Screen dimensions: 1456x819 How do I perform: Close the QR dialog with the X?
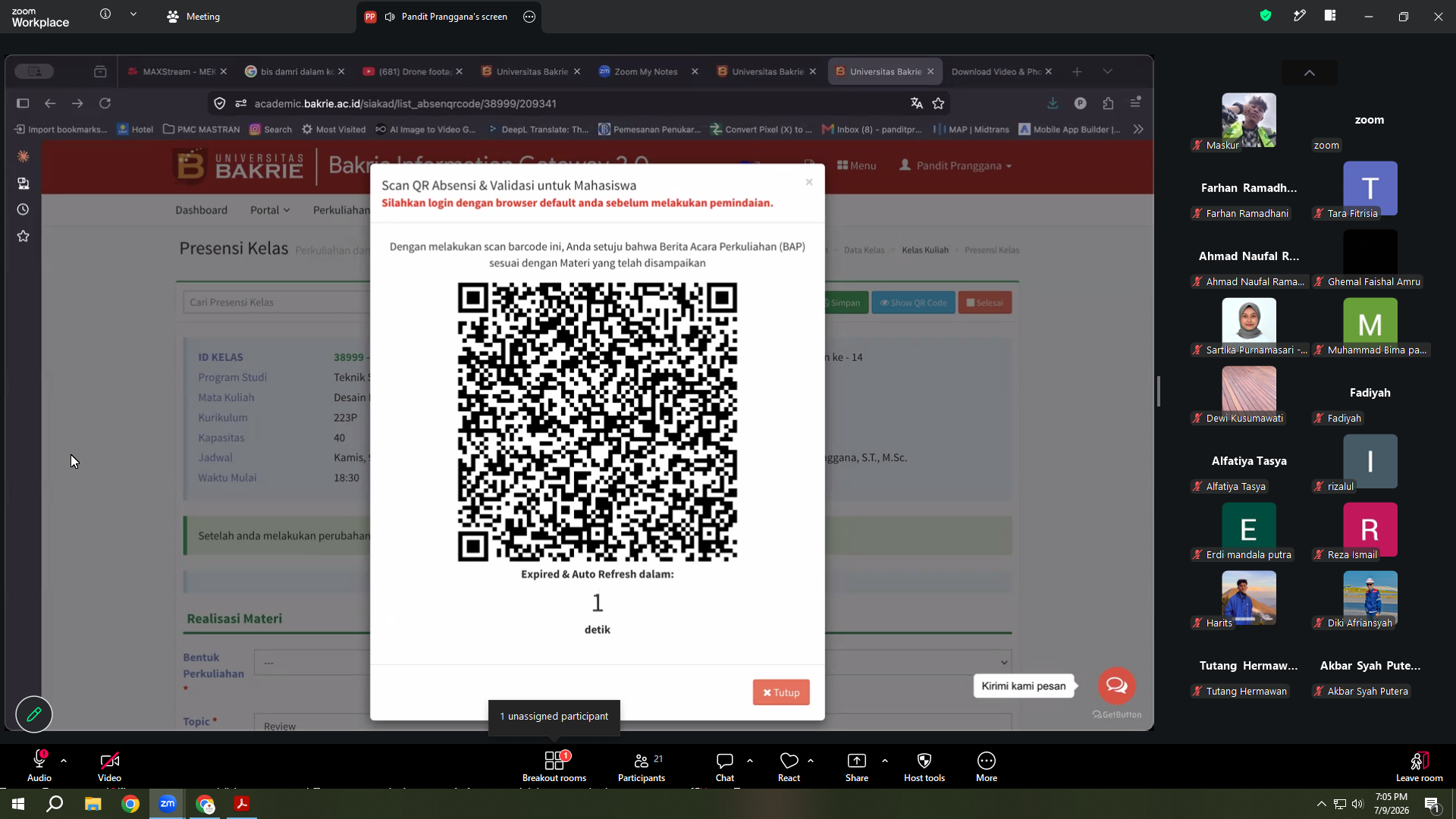[x=809, y=182]
